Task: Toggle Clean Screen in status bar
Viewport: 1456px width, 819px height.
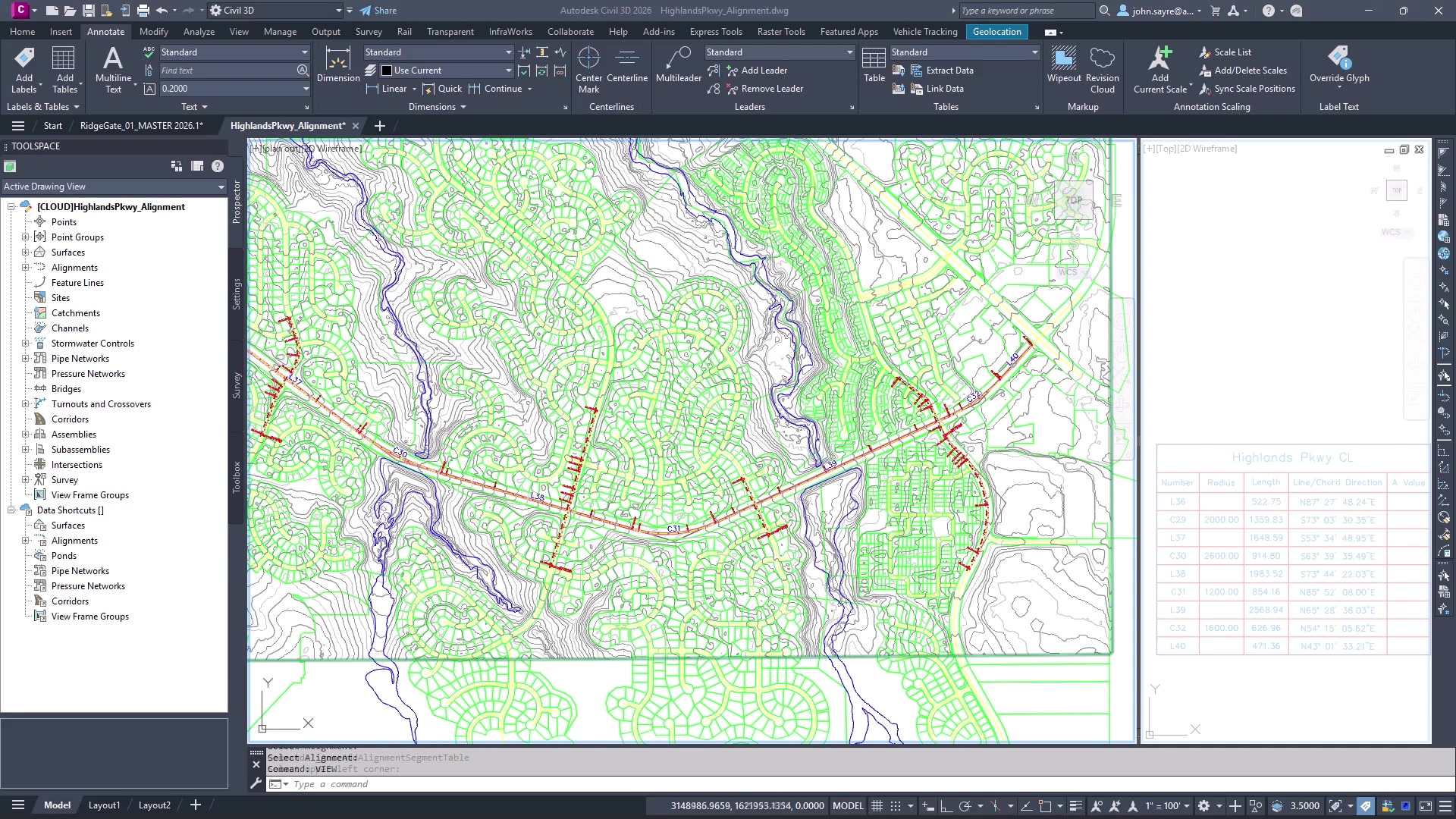Action: [x=1426, y=806]
